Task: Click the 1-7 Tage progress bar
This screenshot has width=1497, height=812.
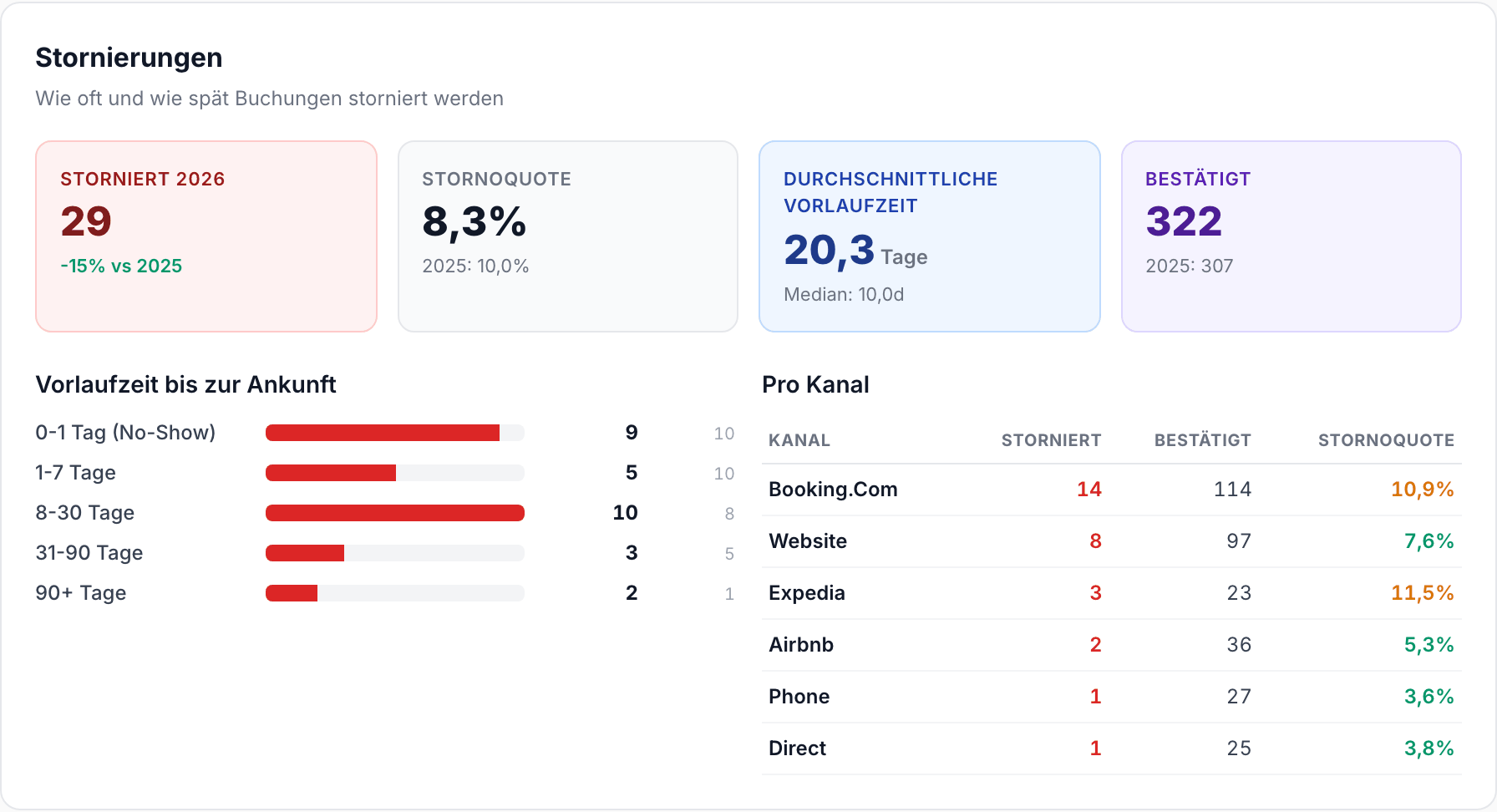Action: [395, 473]
